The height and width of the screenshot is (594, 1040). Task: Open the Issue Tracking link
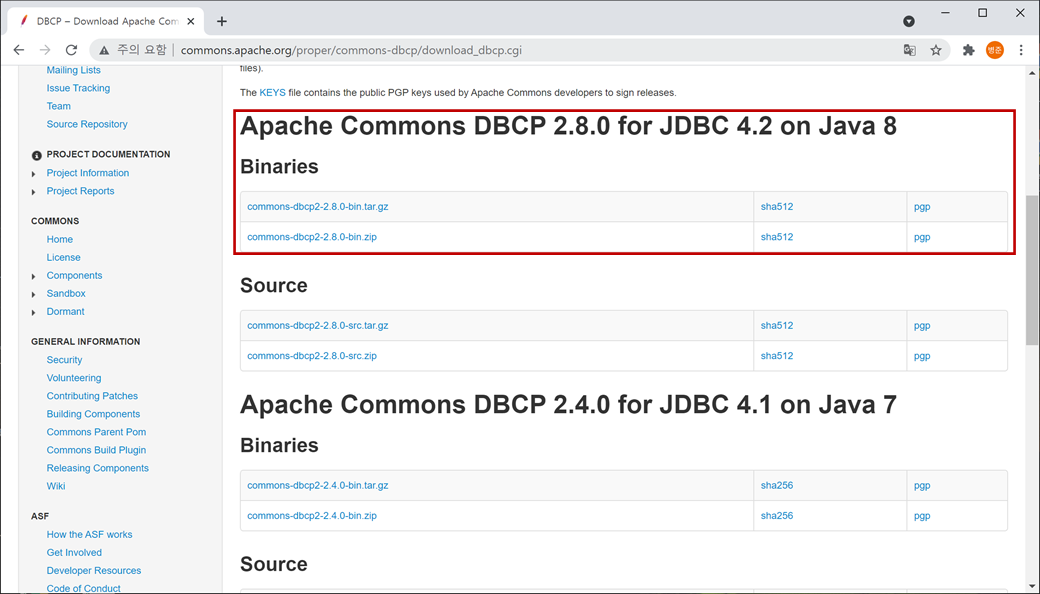(x=78, y=88)
